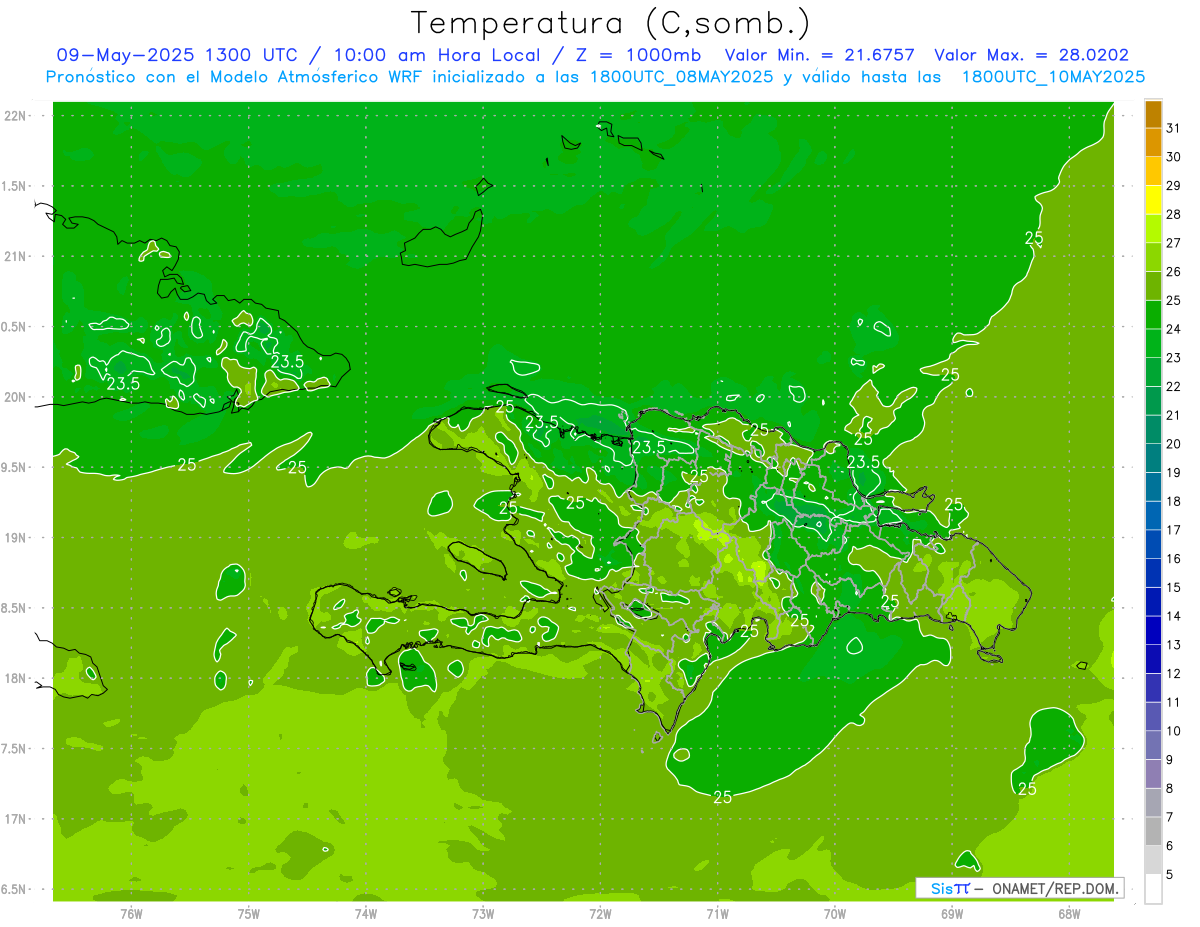Click the title 'Temperatura (C,somb.)'
The width and height of the screenshot is (1200, 927).
tap(611, 23)
